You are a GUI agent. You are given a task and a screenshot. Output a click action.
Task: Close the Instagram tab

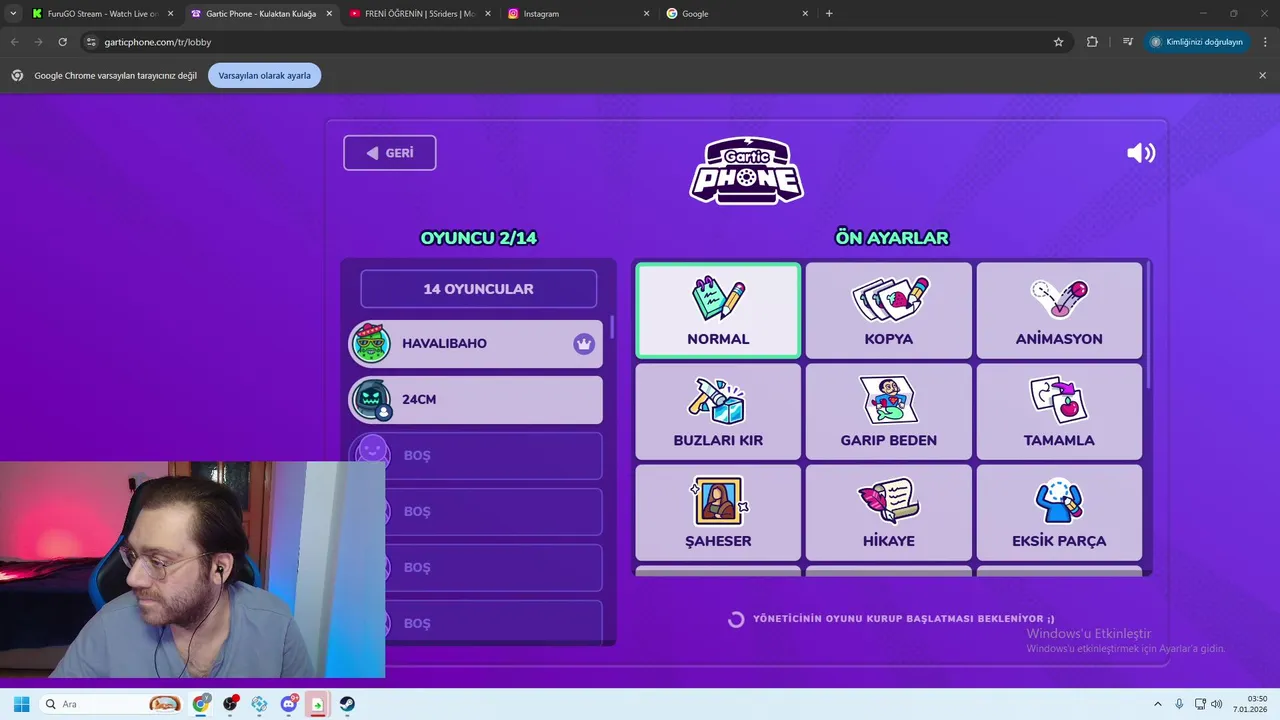click(646, 14)
